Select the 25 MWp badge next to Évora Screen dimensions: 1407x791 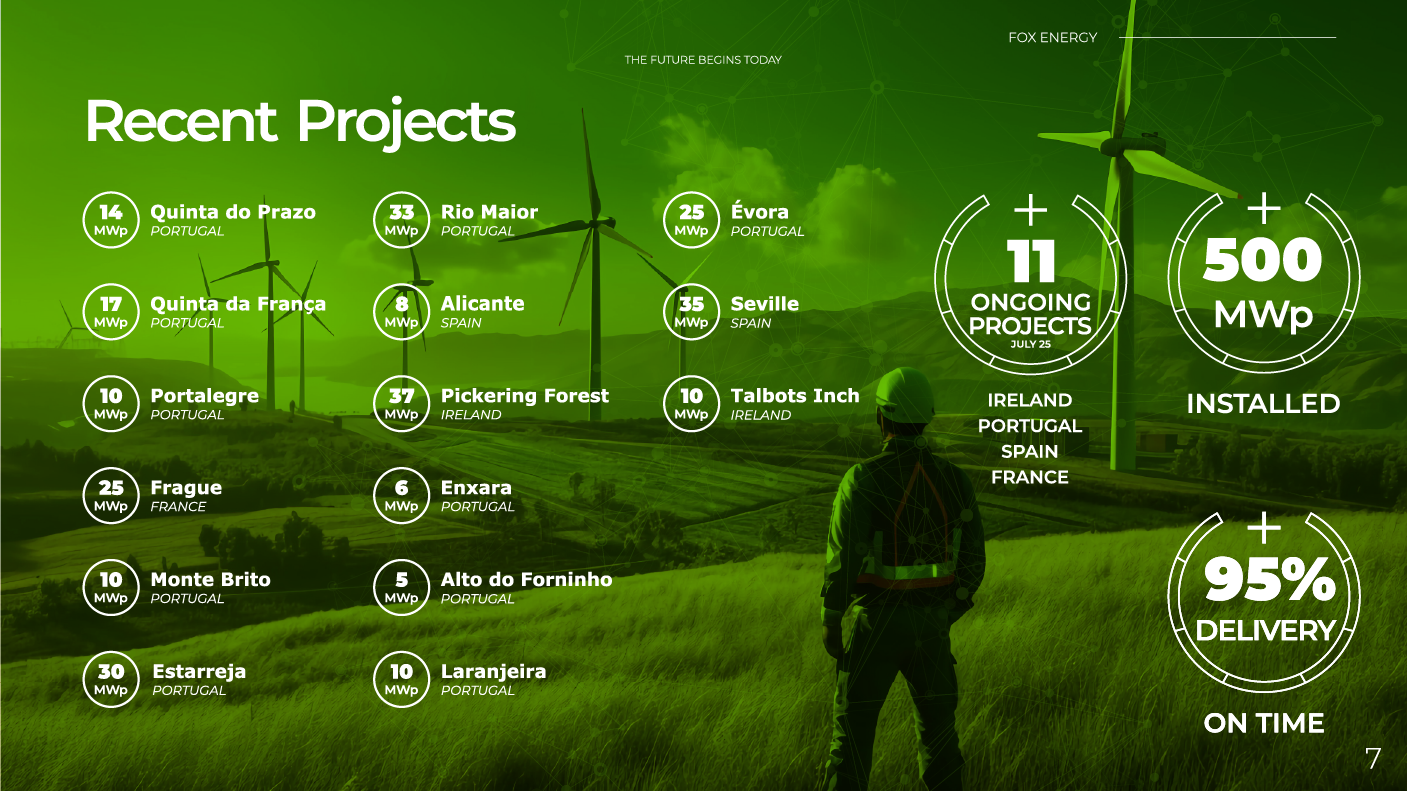[x=691, y=221]
